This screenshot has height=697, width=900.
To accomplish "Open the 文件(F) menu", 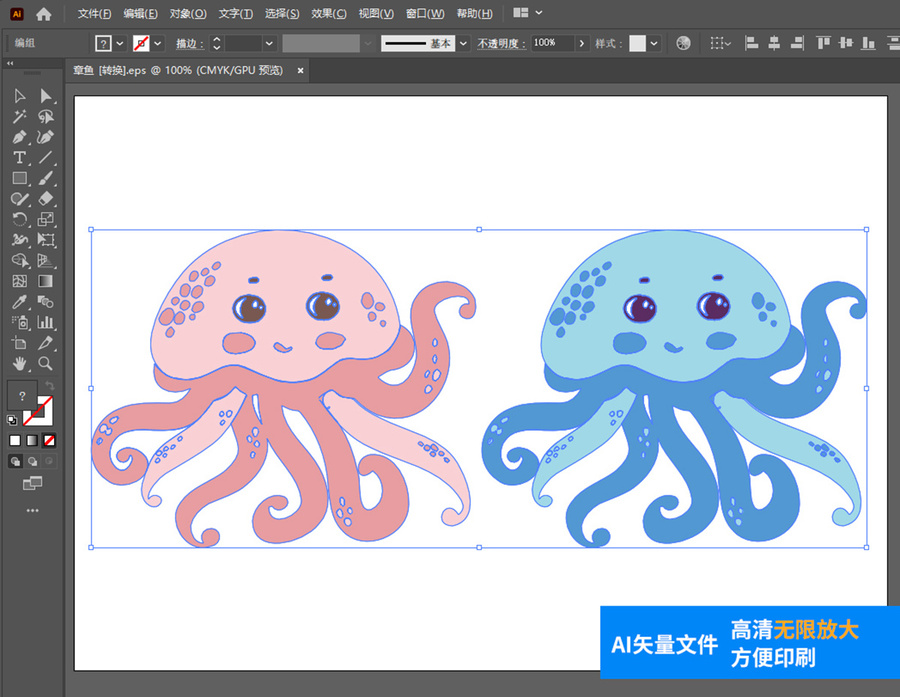I will tap(94, 13).
